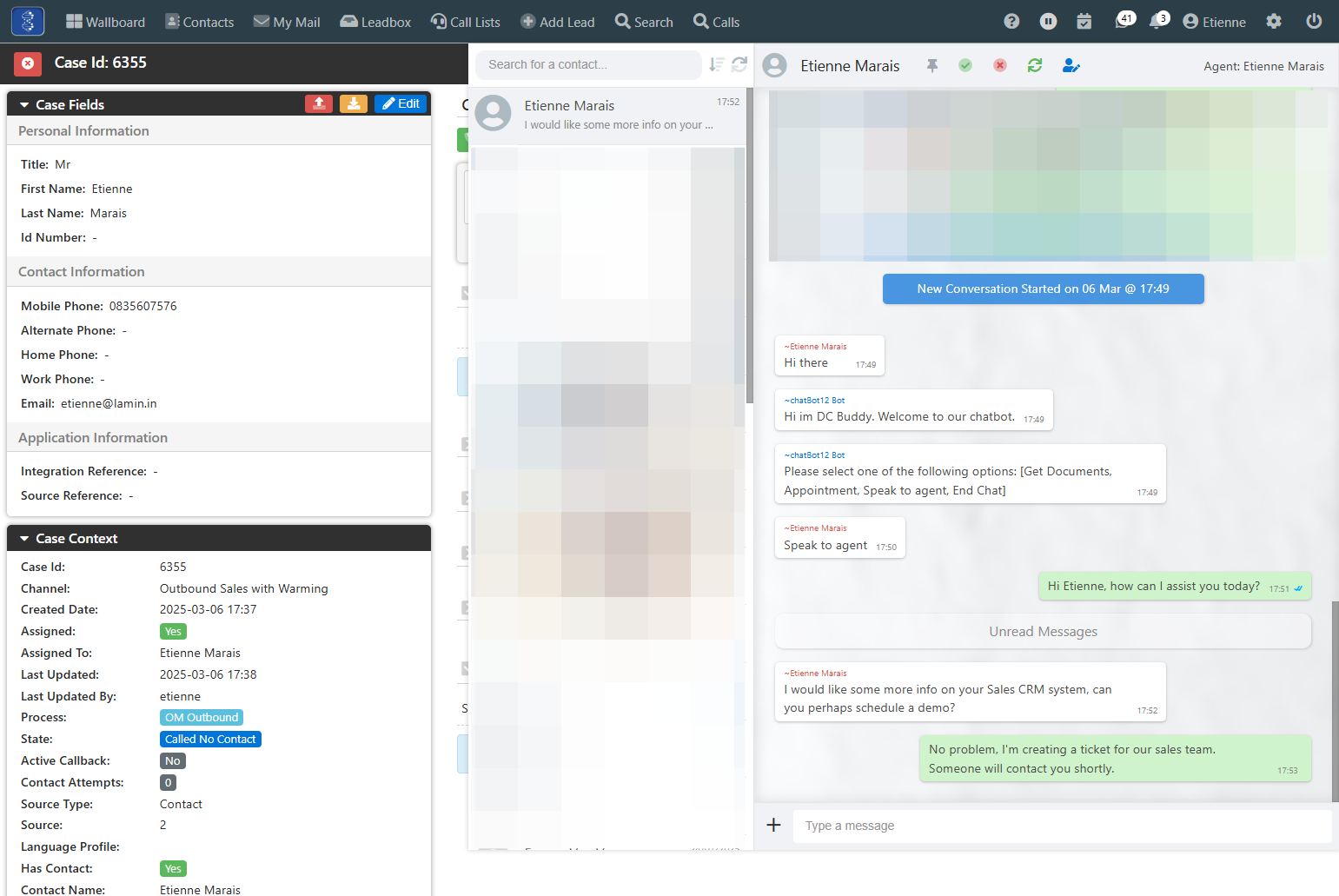Click the orange download button in Case Fields
This screenshot has width=1339, height=896.
[x=354, y=103]
